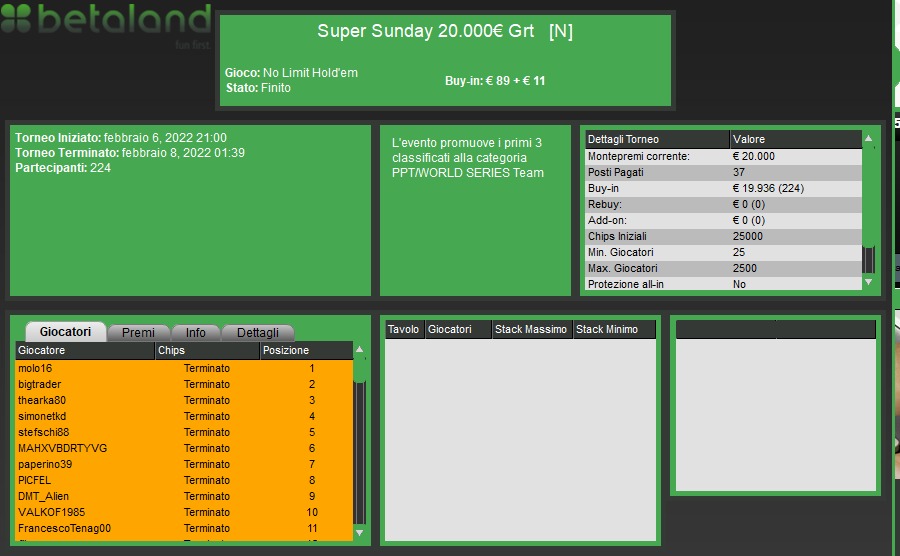Select player row bigtrader
The image size is (900, 556).
184,384
